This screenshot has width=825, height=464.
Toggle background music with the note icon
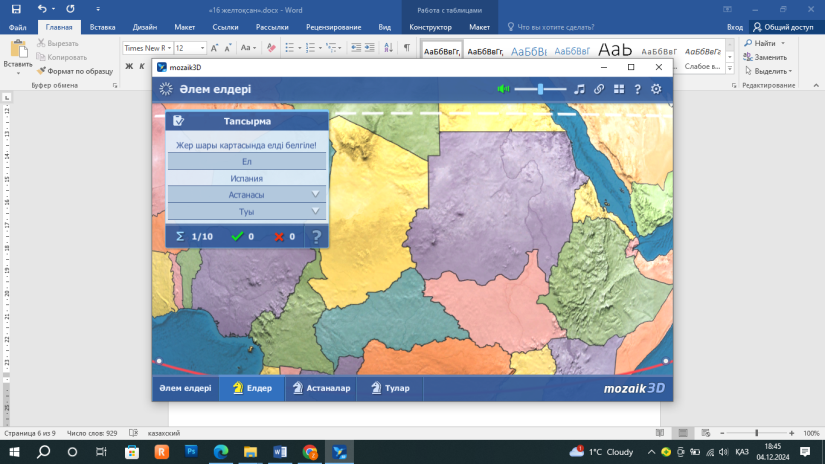tap(579, 89)
